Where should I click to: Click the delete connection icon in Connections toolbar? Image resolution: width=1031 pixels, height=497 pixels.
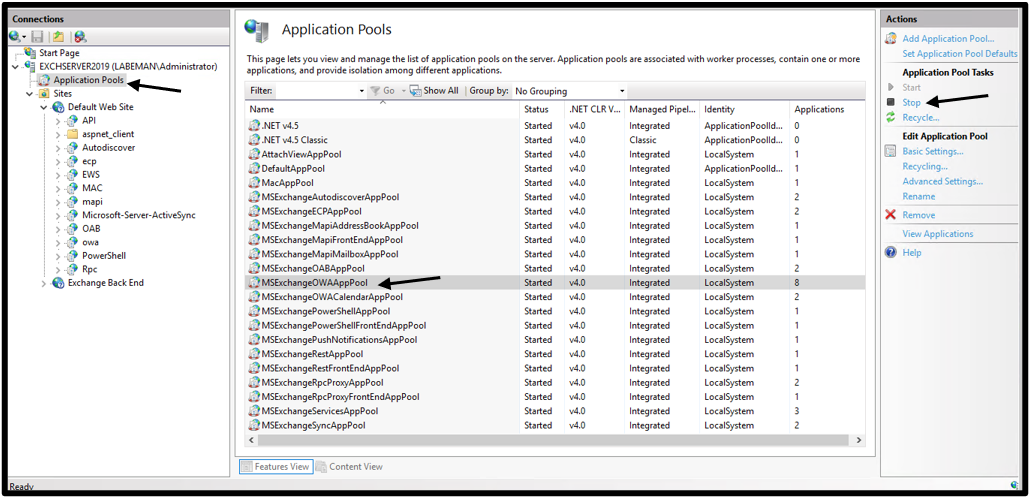click(x=81, y=37)
